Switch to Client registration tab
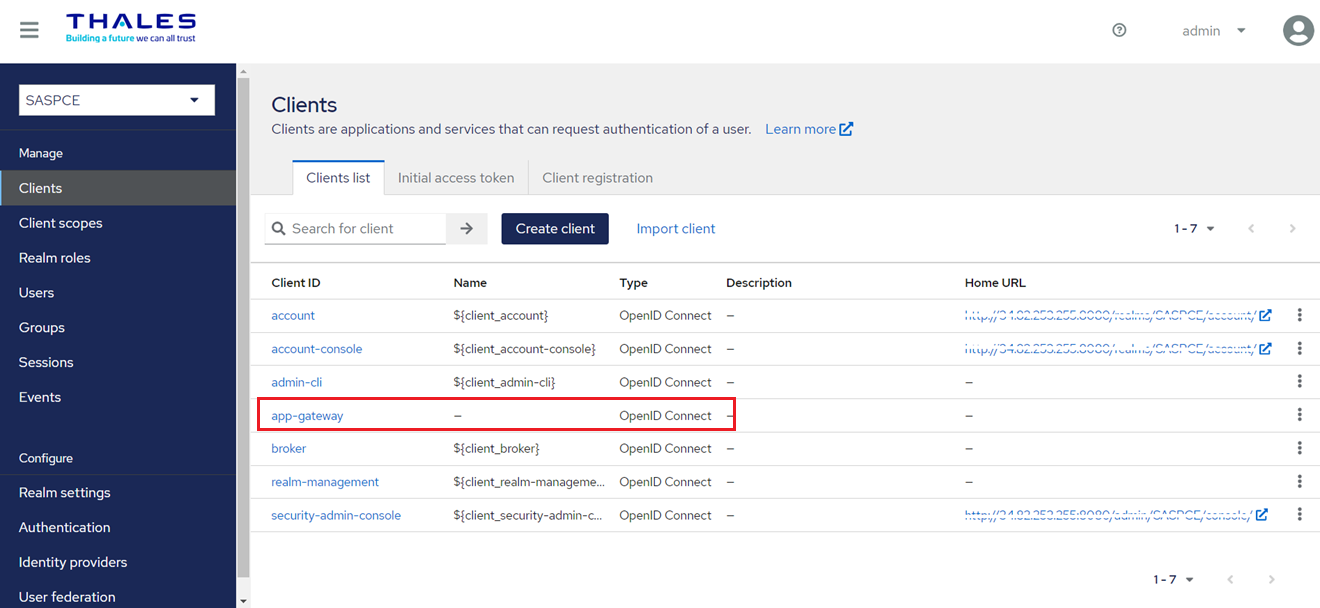 [597, 178]
